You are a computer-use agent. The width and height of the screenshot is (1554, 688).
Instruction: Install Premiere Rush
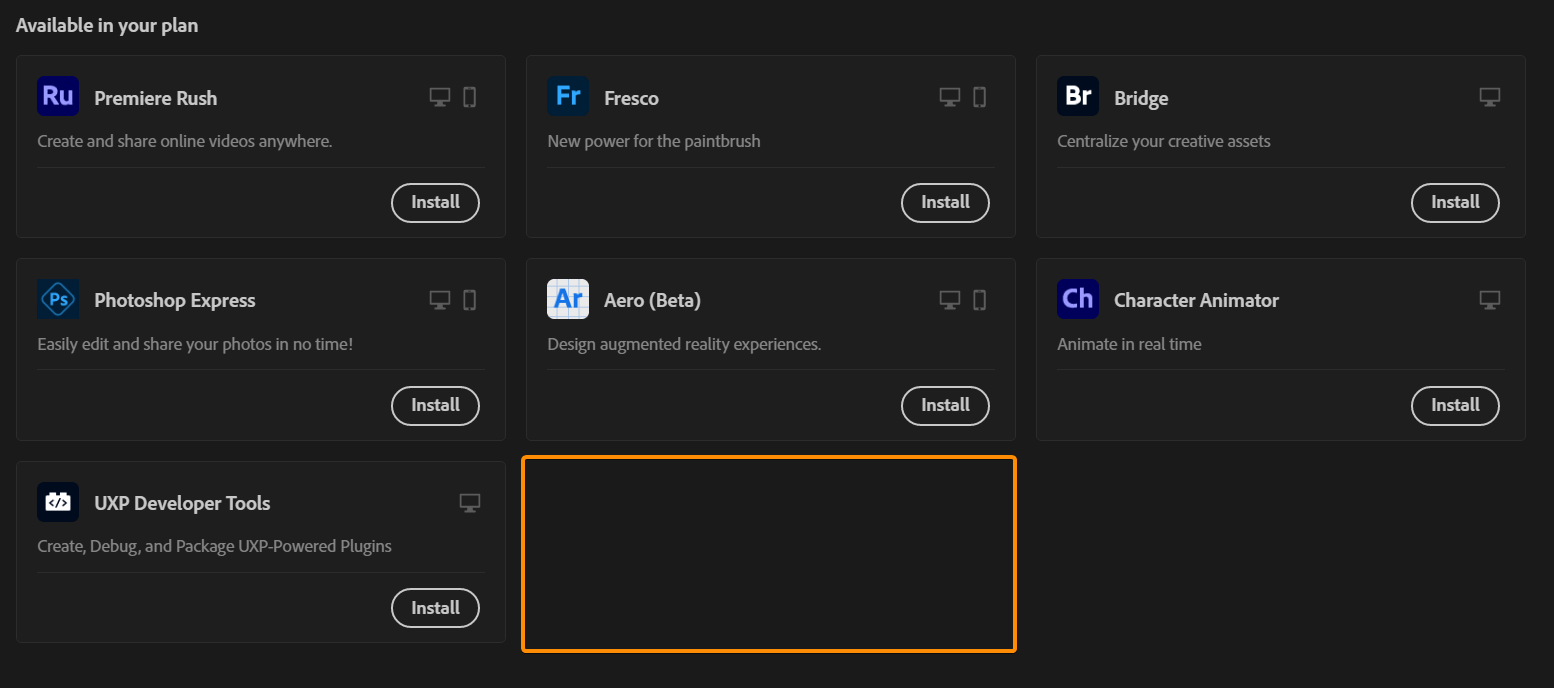(x=435, y=202)
